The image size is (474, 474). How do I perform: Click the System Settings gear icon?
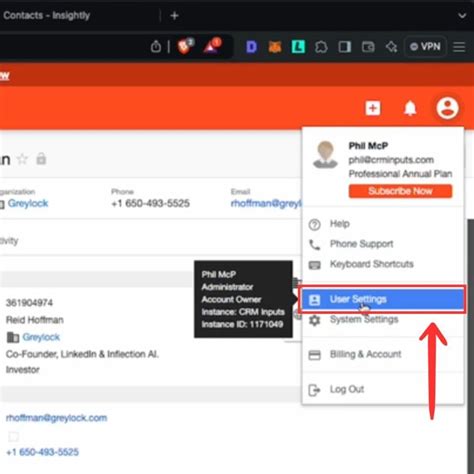[x=314, y=320]
